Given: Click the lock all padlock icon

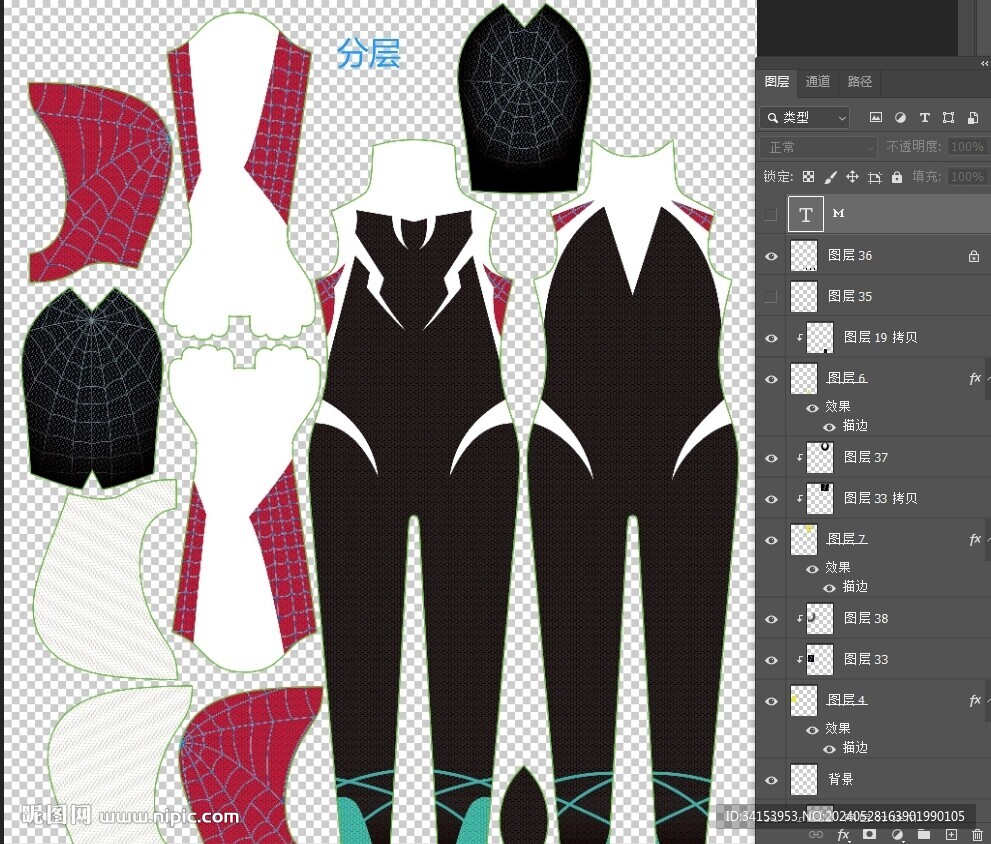Looking at the screenshot, I should [x=897, y=177].
